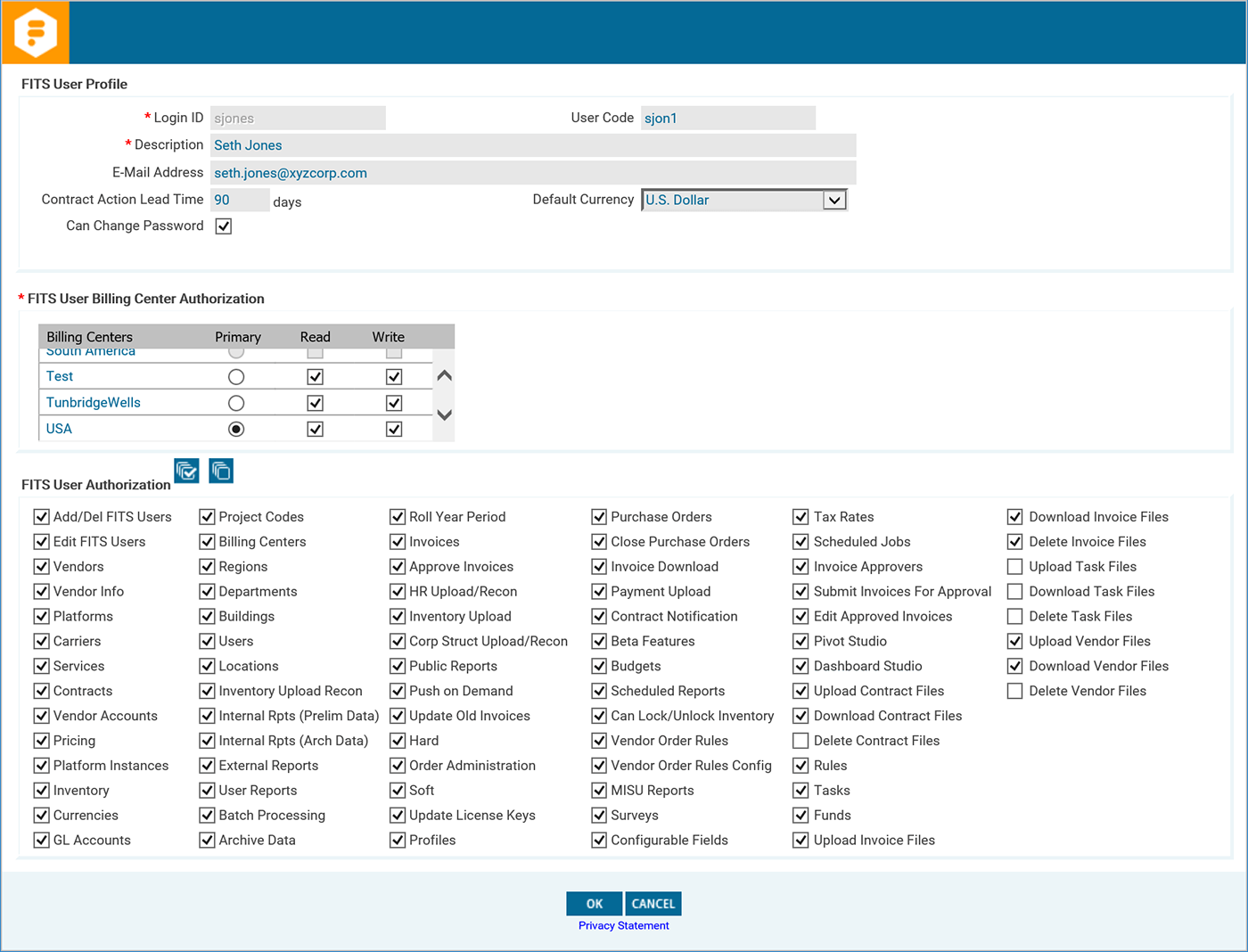
Task: Open the TunbridgeWells billing center link
Action: coord(93,402)
